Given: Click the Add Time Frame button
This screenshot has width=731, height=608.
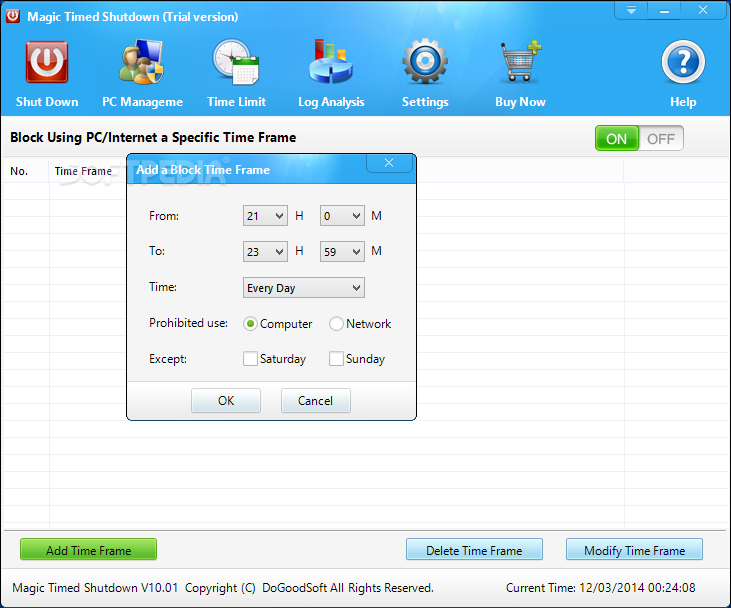Looking at the screenshot, I should point(89,550).
